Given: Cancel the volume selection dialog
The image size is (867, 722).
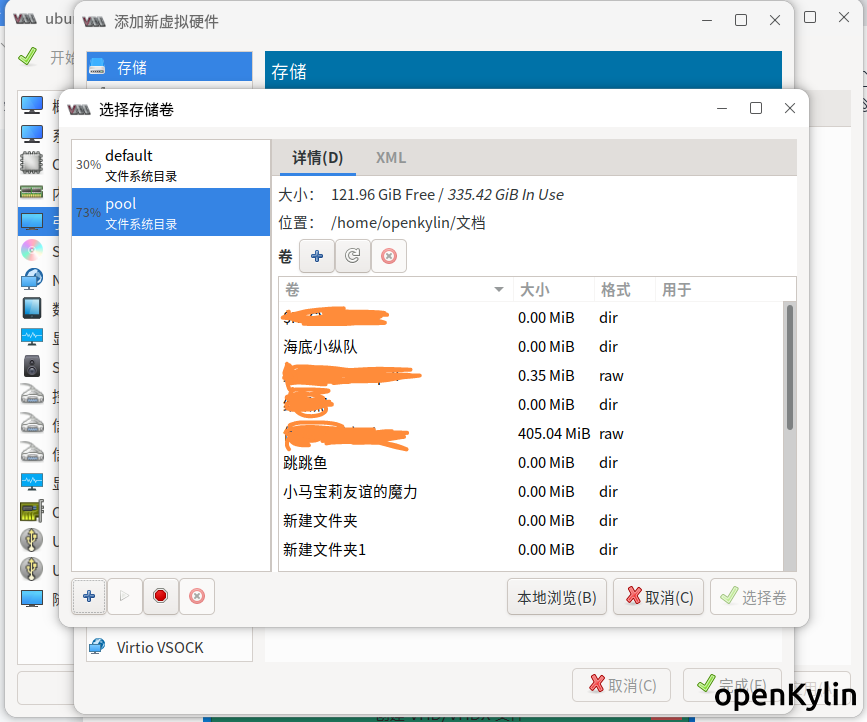Looking at the screenshot, I should (658, 597).
